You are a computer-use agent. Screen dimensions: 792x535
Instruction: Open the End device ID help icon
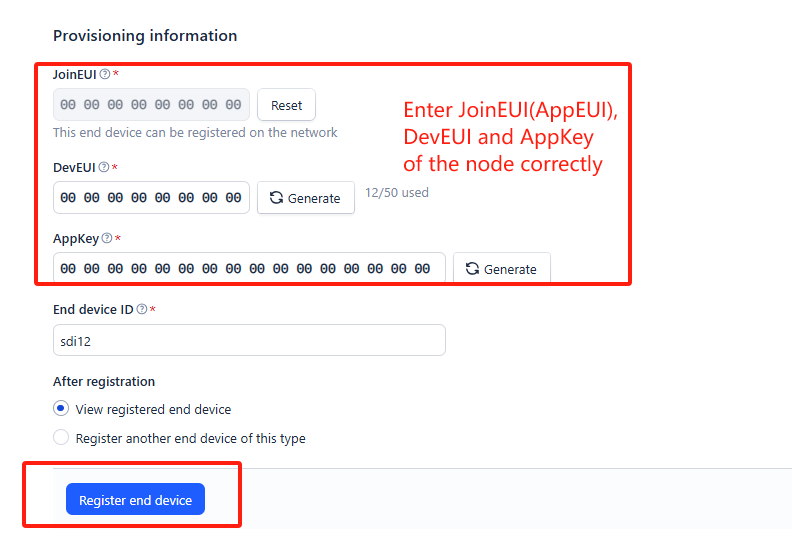(x=142, y=309)
